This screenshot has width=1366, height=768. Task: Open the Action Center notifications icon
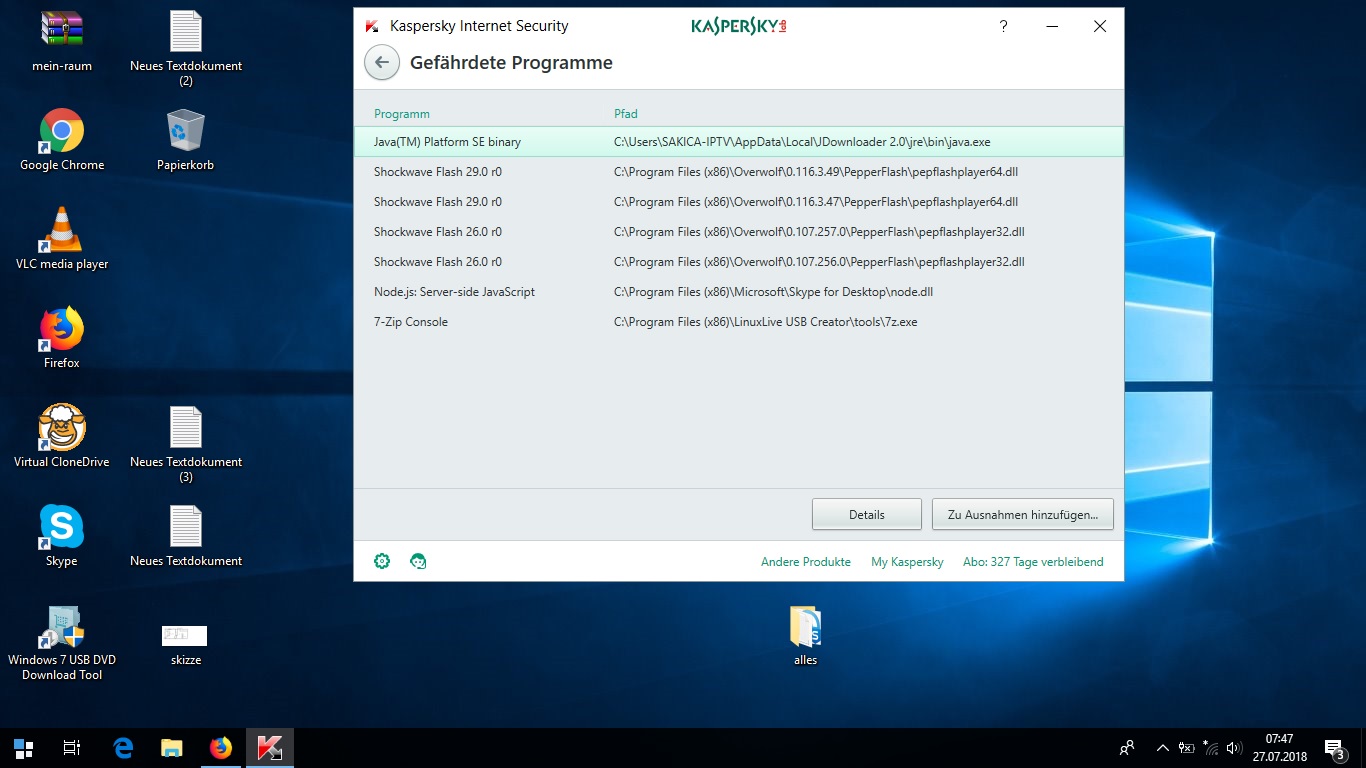[x=1334, y=748]
